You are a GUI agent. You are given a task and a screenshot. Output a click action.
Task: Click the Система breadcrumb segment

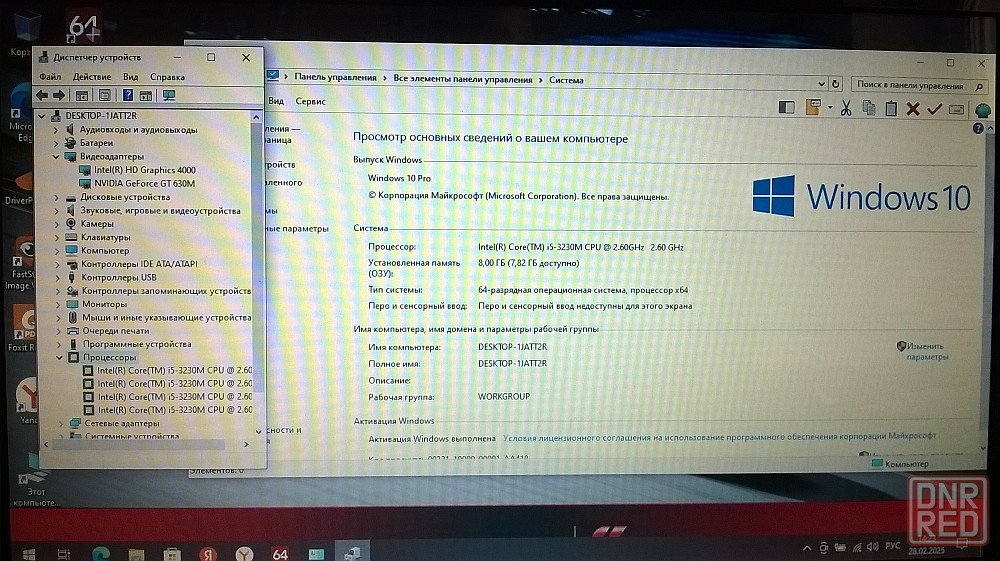pyautogui.click(x=566, y=80)
